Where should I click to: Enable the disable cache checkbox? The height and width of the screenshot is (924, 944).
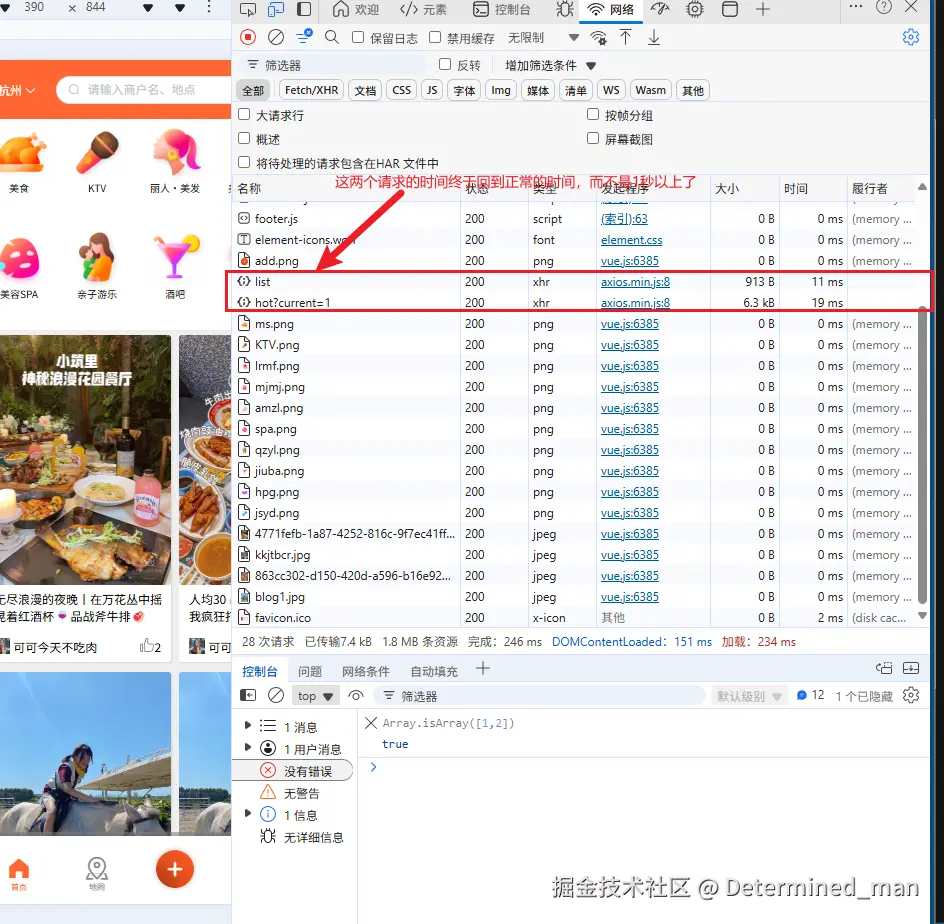coord(435,37)
